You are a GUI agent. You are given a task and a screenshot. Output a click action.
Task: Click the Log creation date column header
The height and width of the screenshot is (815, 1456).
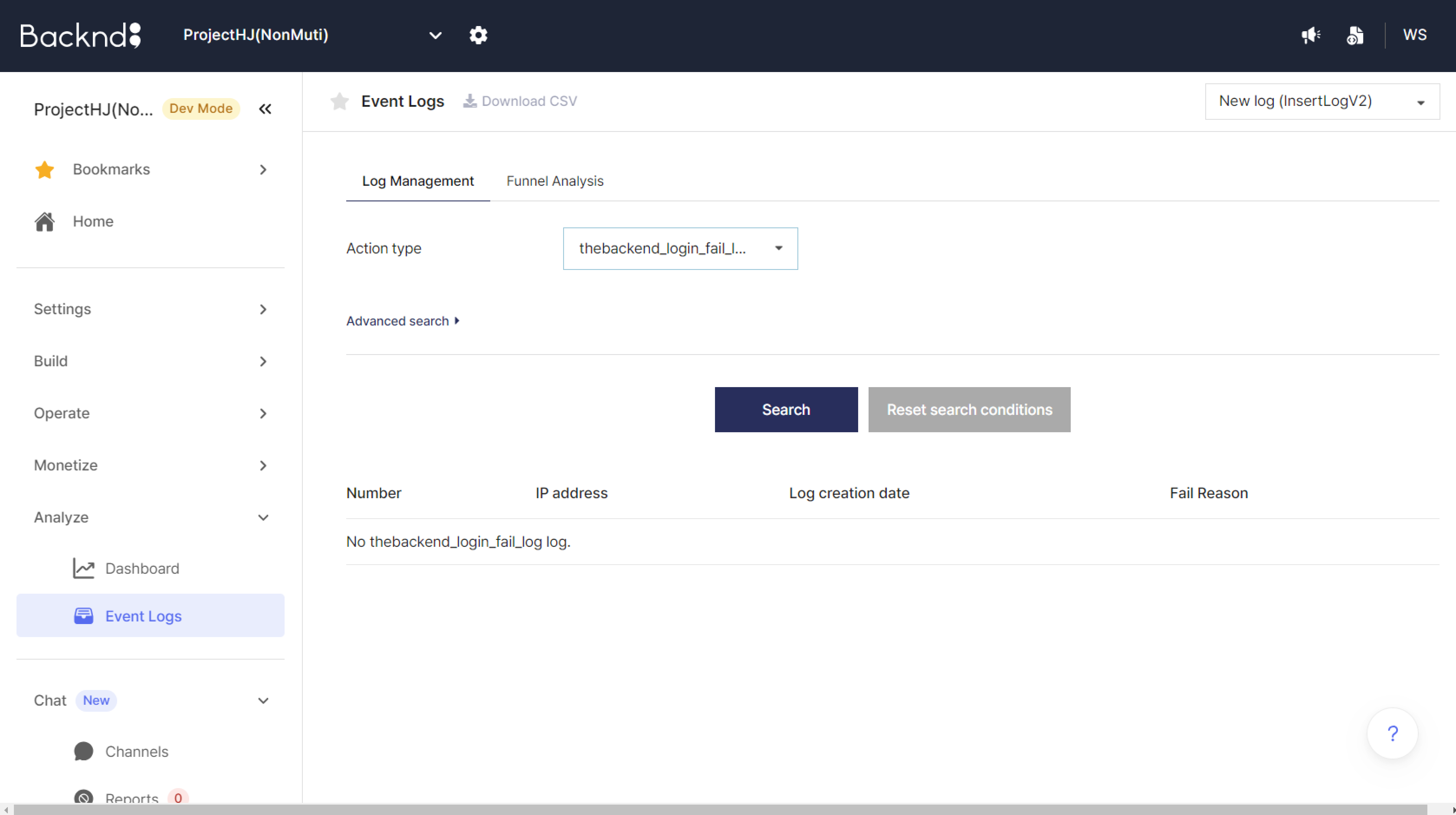[x=849, y=493]
